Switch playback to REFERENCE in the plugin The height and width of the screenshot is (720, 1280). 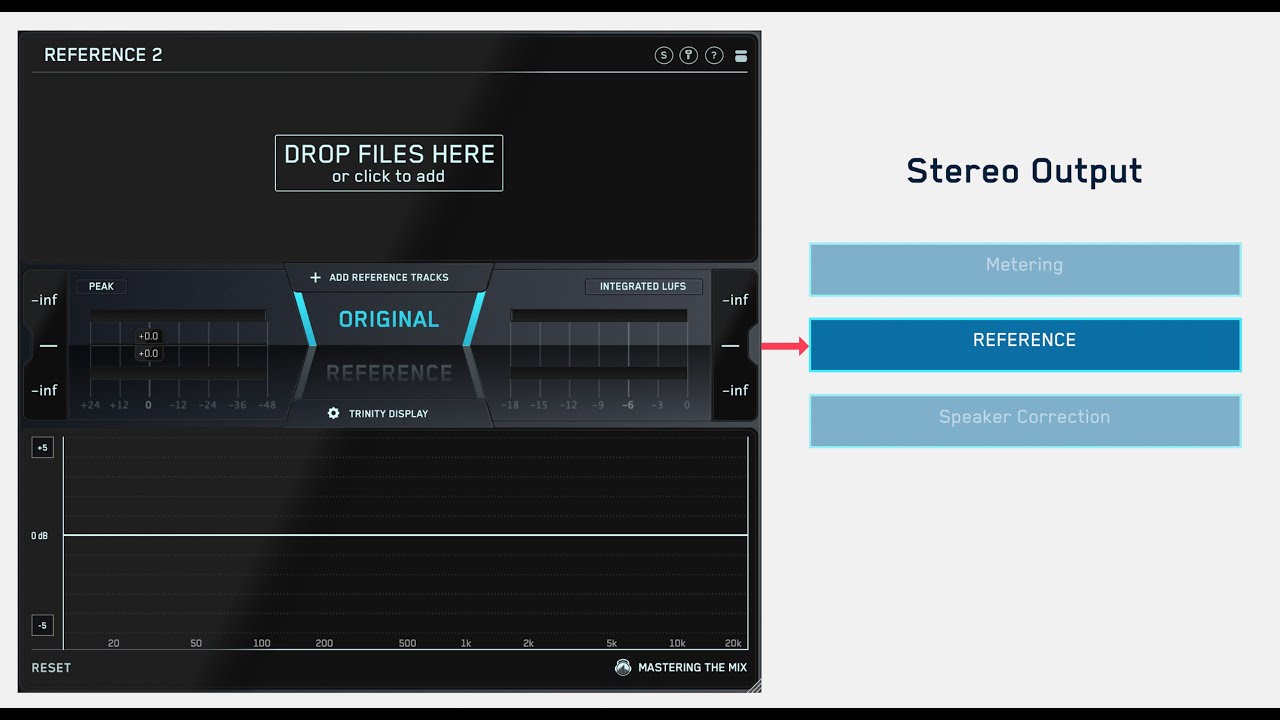[389, 373]
